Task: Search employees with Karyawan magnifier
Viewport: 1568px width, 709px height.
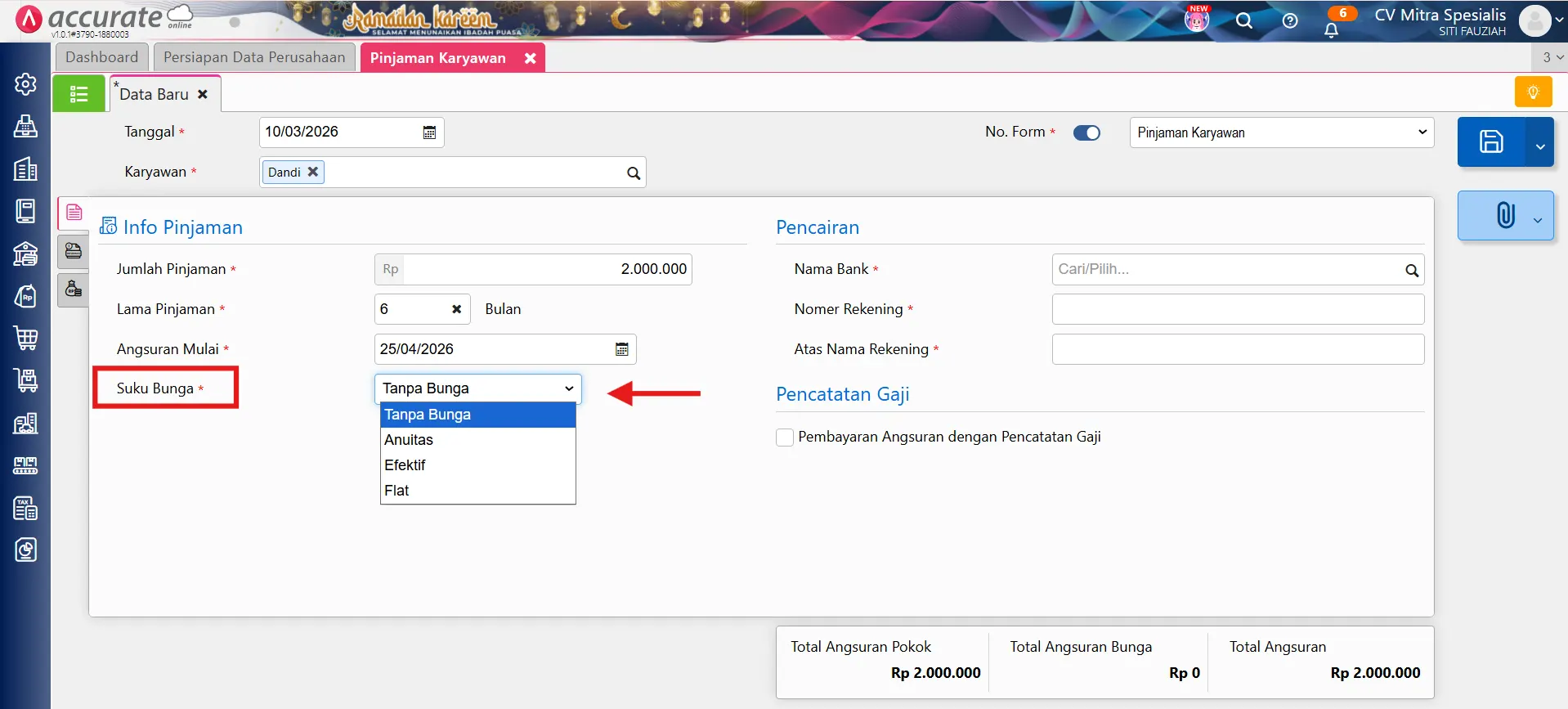Action: 634,173
